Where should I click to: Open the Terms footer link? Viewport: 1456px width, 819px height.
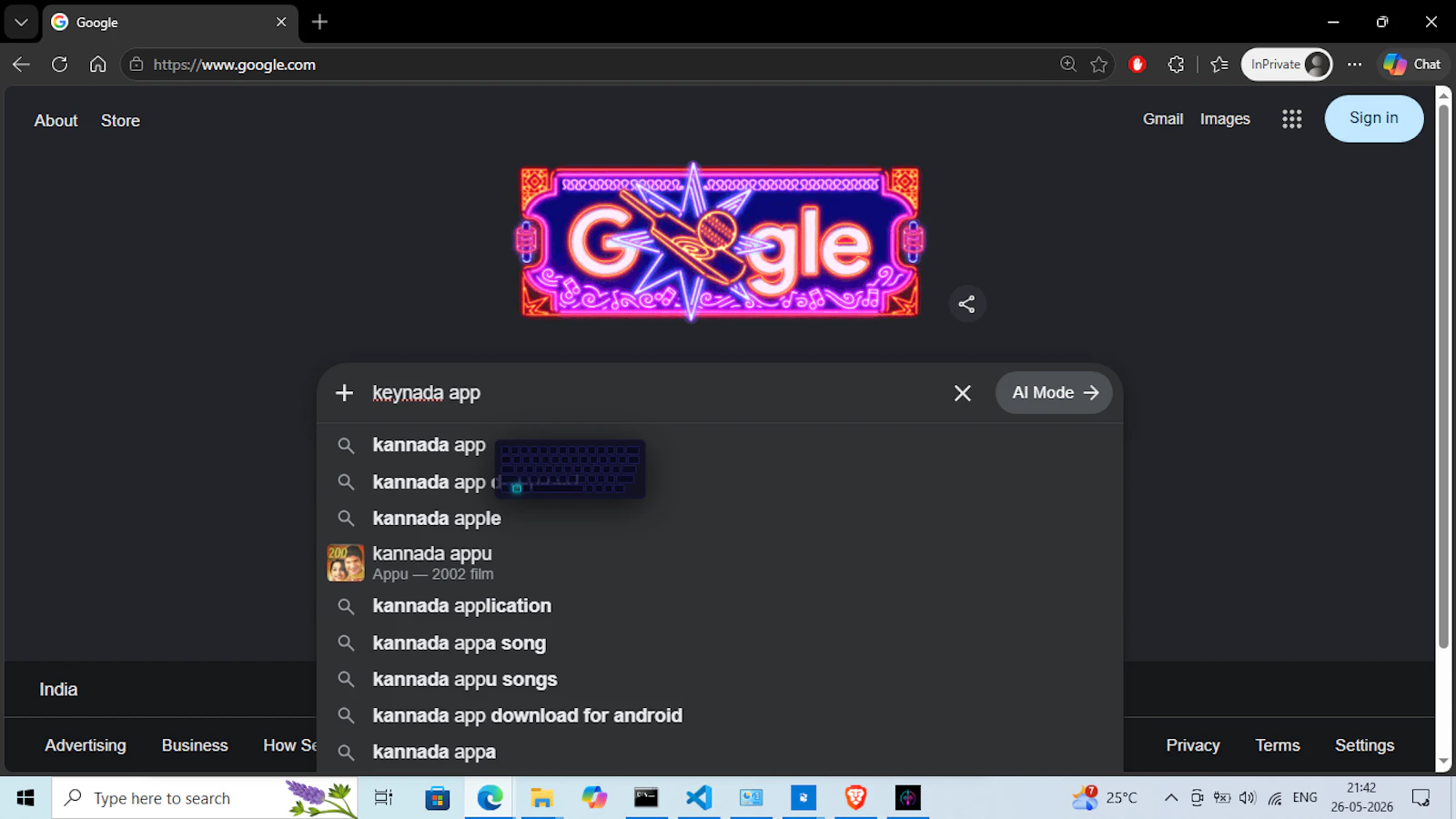pos(1278,745)
